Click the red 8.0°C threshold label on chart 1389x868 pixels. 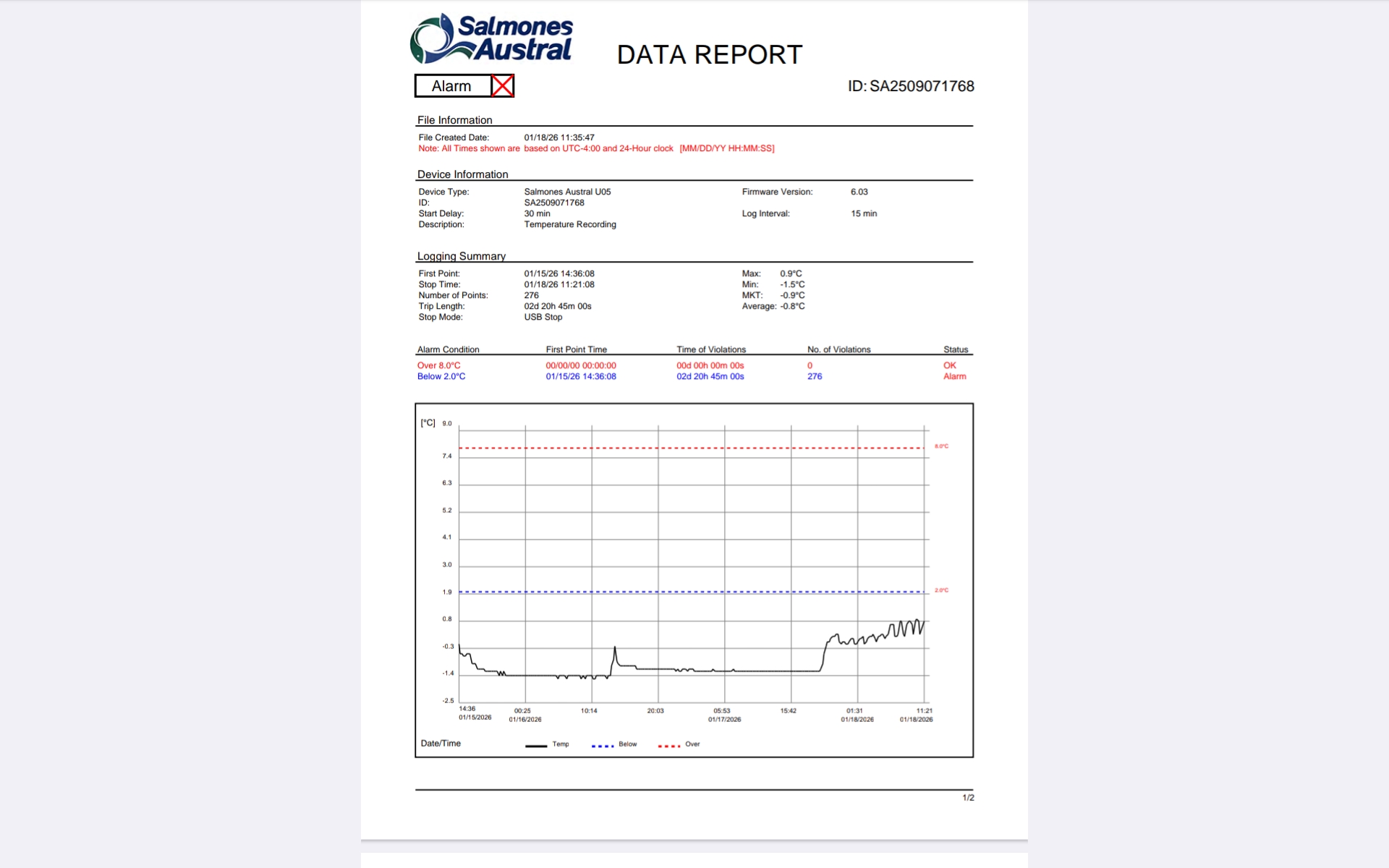pyautogui.click(x=941, y=446)
